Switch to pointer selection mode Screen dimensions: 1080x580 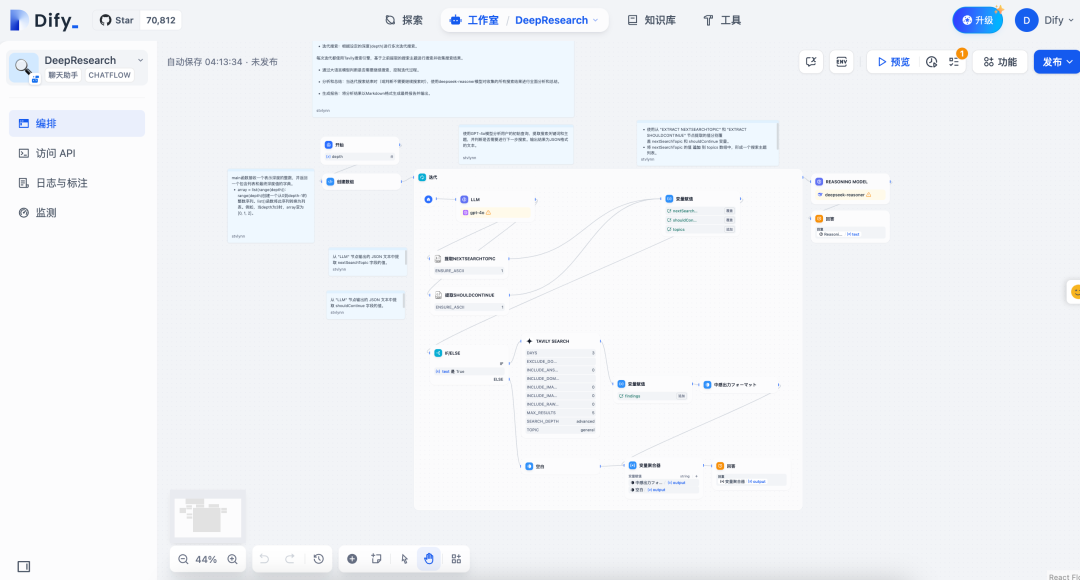point(404,559)
